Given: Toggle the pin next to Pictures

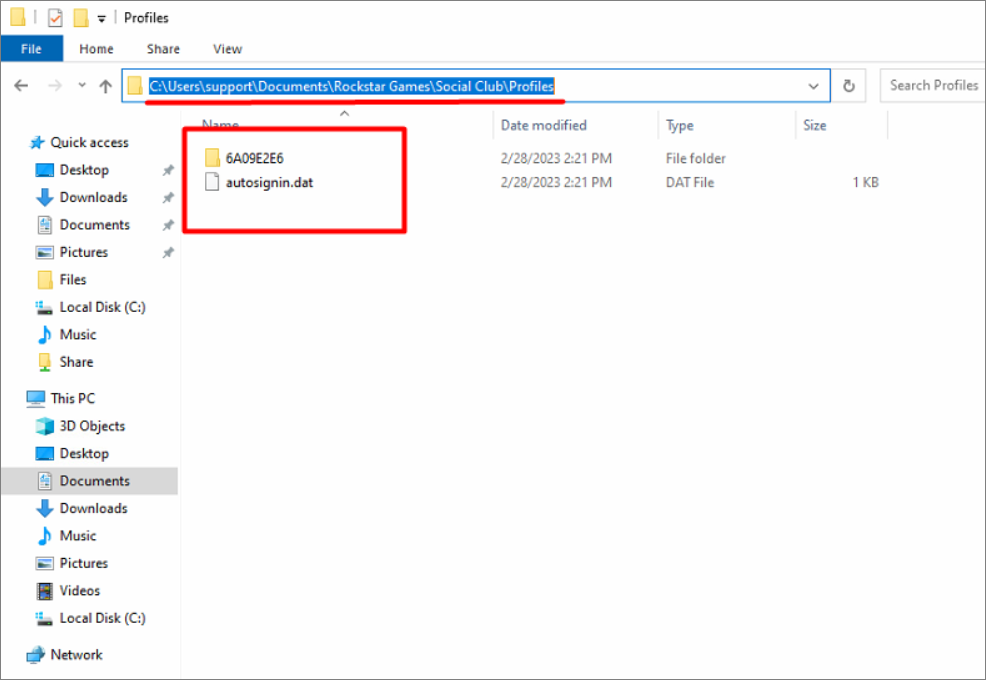Looking at the screenshot, I should point(168,253).
